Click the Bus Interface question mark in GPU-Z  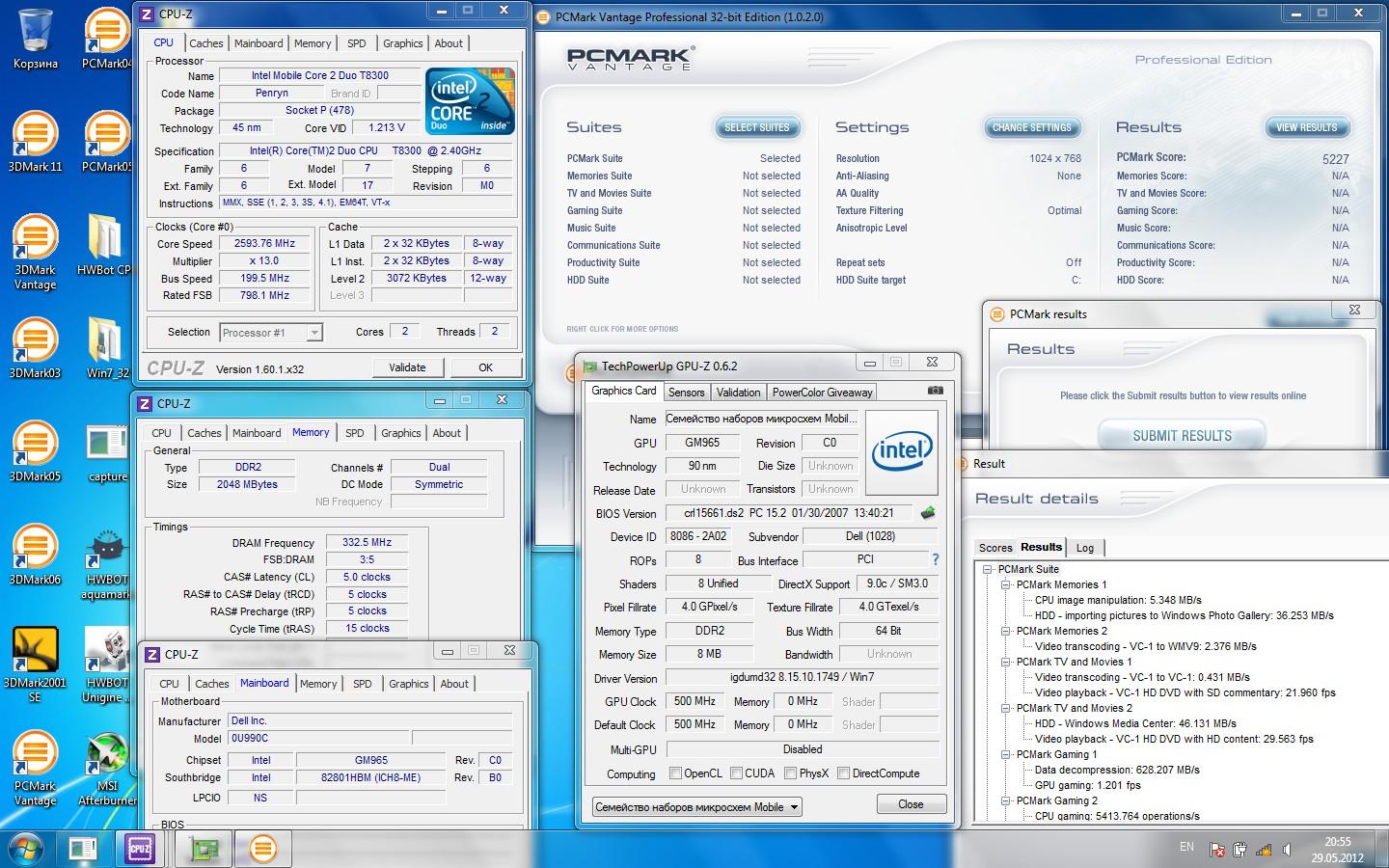935,559
